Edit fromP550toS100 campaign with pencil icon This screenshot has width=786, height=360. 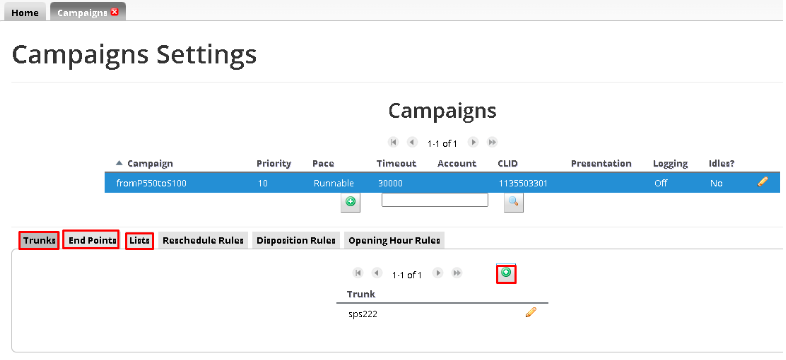click(762, 183)
